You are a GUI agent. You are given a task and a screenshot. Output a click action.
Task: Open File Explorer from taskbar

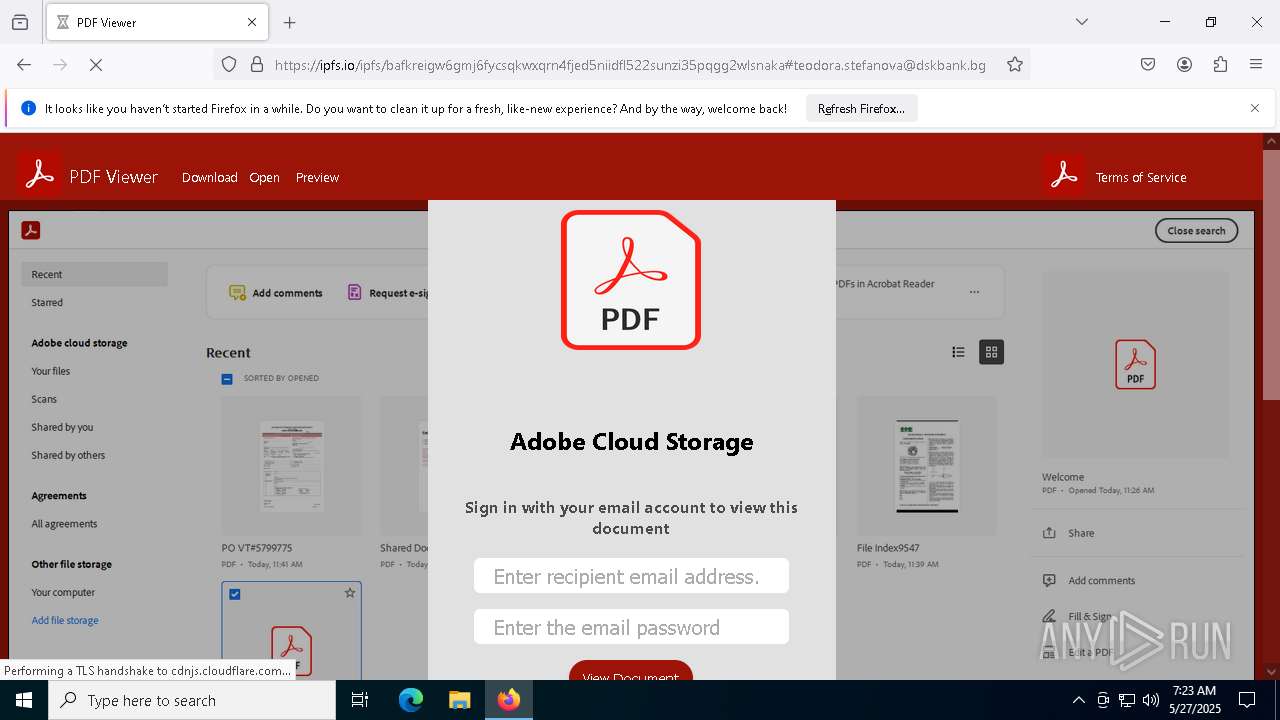[459, 700]
